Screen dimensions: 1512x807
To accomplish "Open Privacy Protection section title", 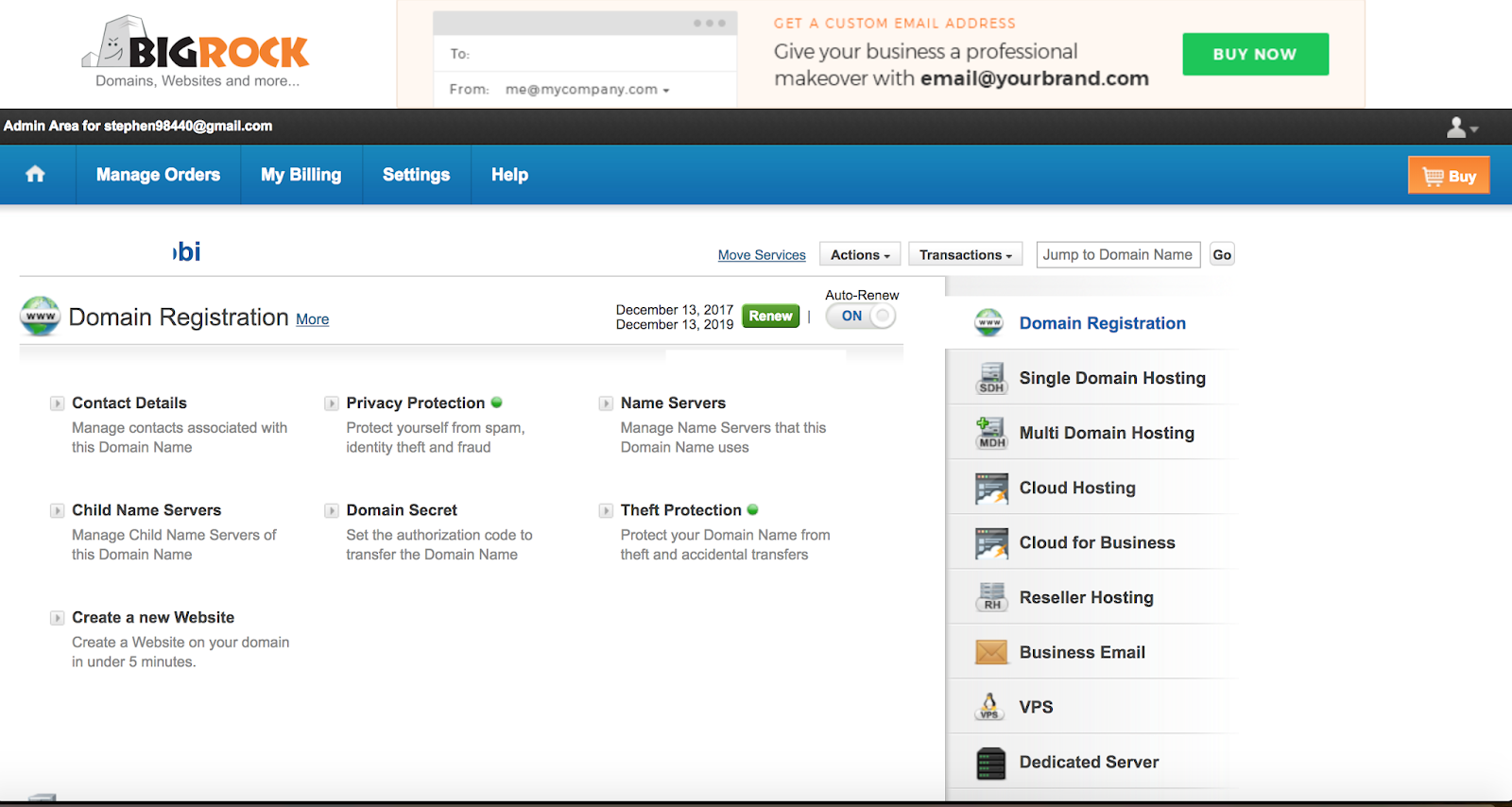I will [416, 403].
